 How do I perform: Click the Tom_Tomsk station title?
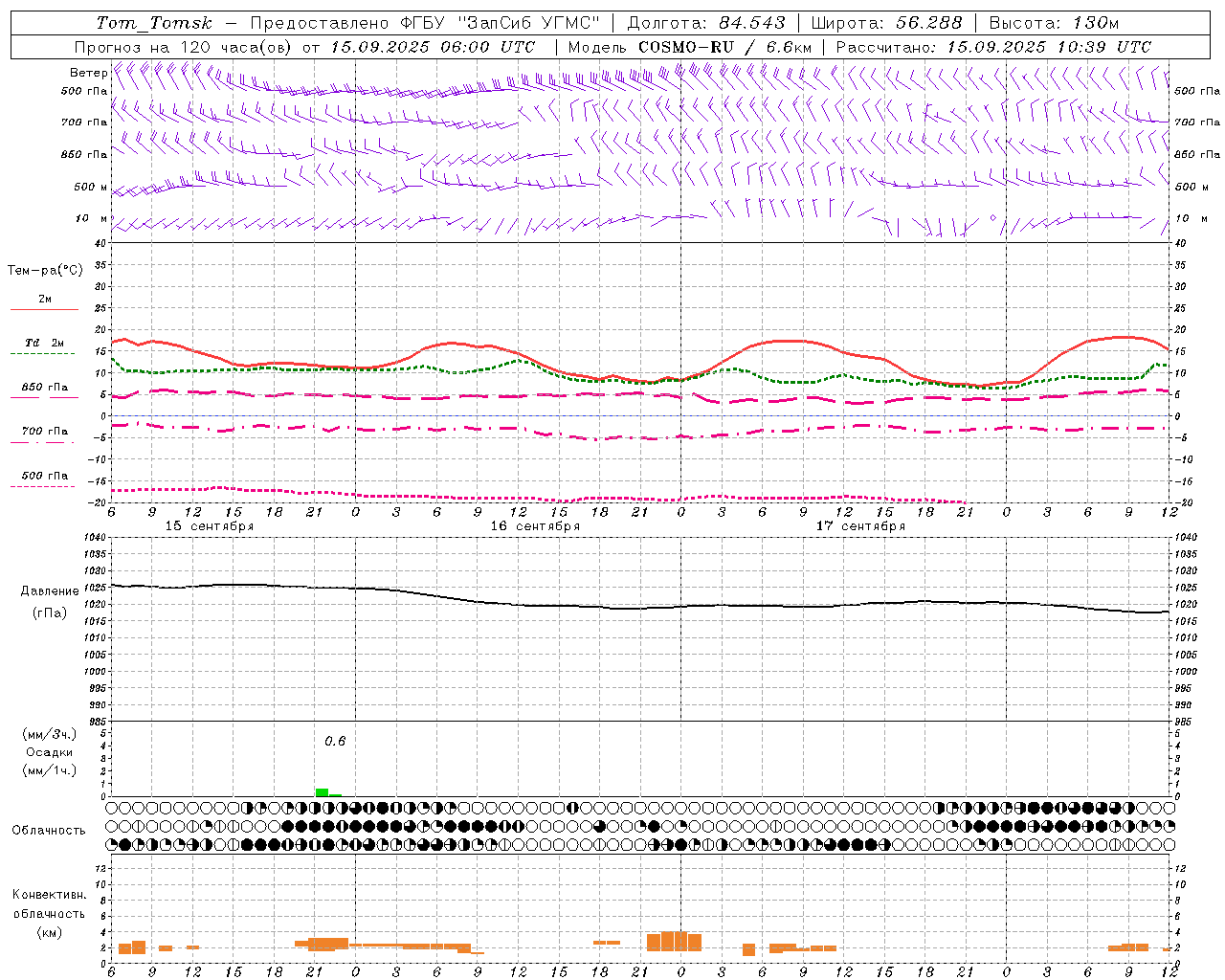pyautogui.click(x=154, y=23)
